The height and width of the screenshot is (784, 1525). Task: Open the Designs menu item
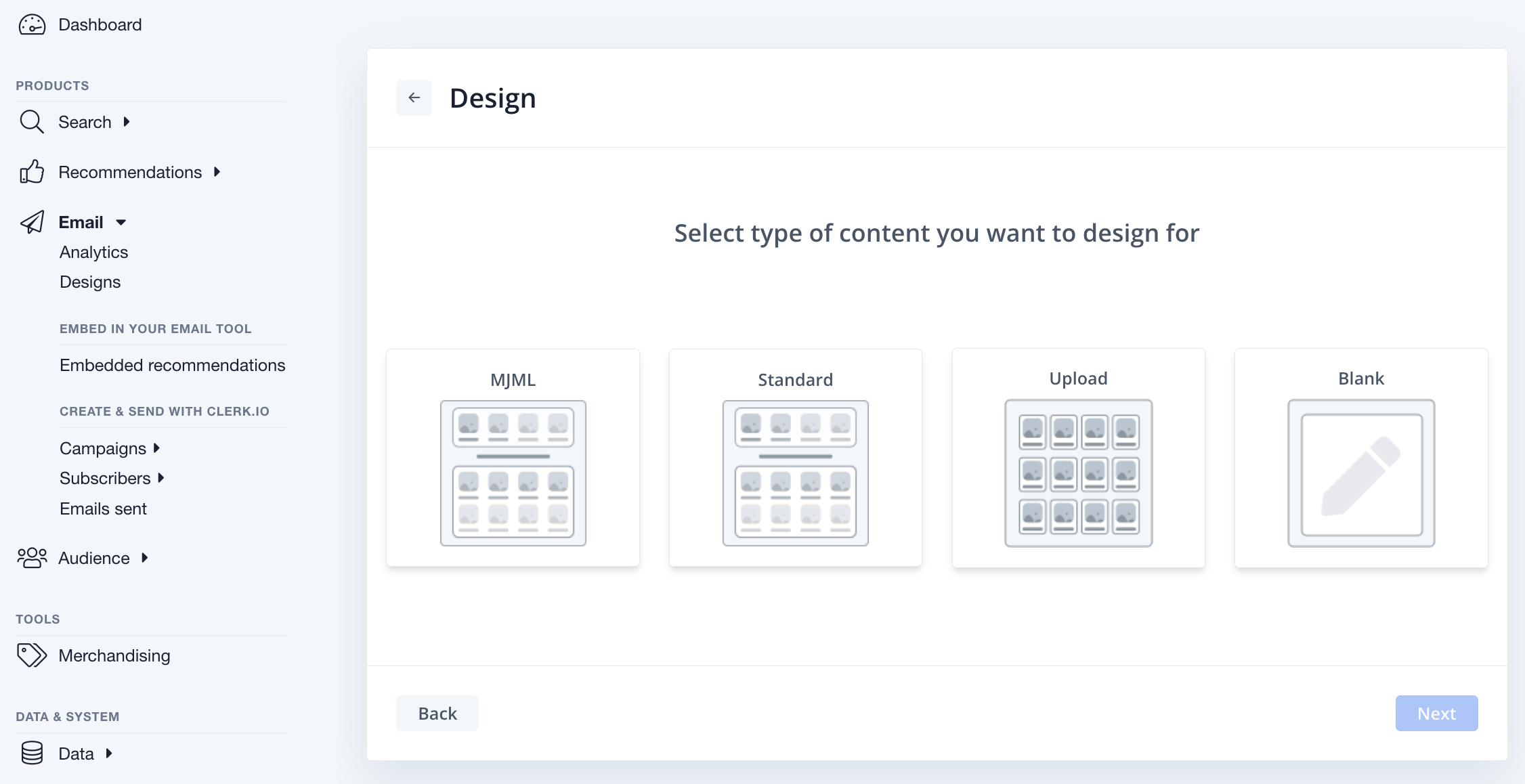click(89, 281)
